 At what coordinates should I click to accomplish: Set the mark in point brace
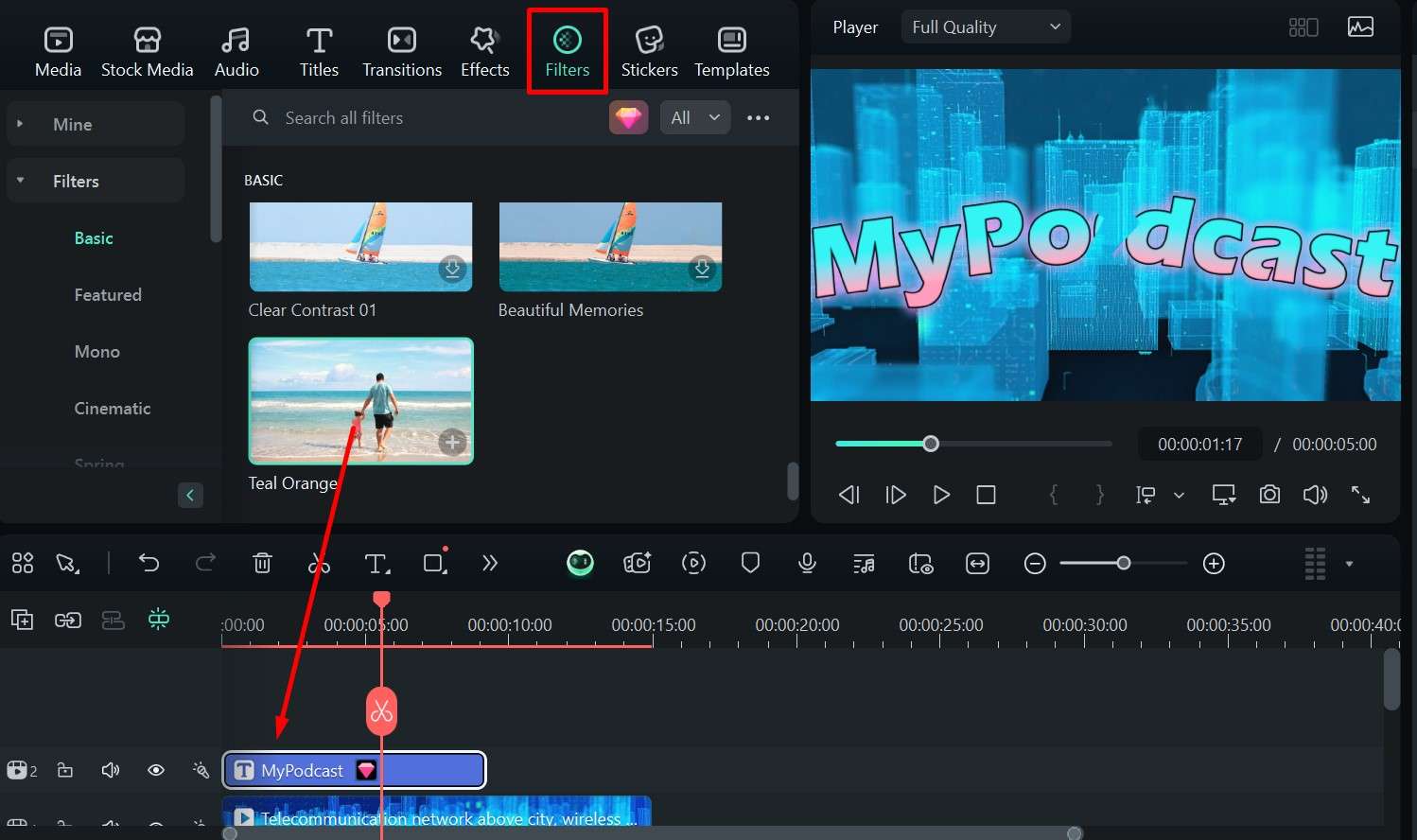(x=1053, y=495)
